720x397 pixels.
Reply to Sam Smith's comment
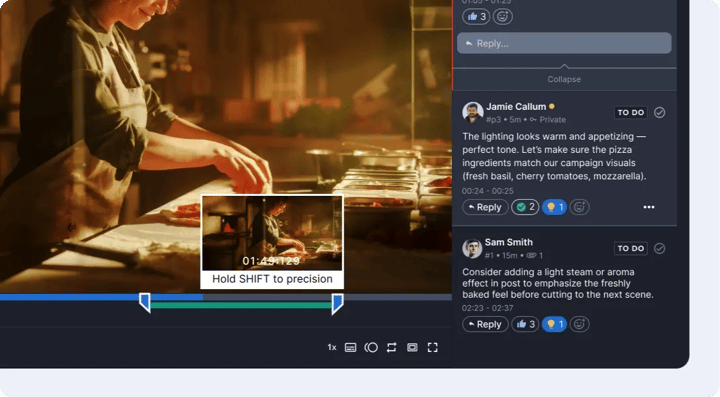[x=485, y=324]
